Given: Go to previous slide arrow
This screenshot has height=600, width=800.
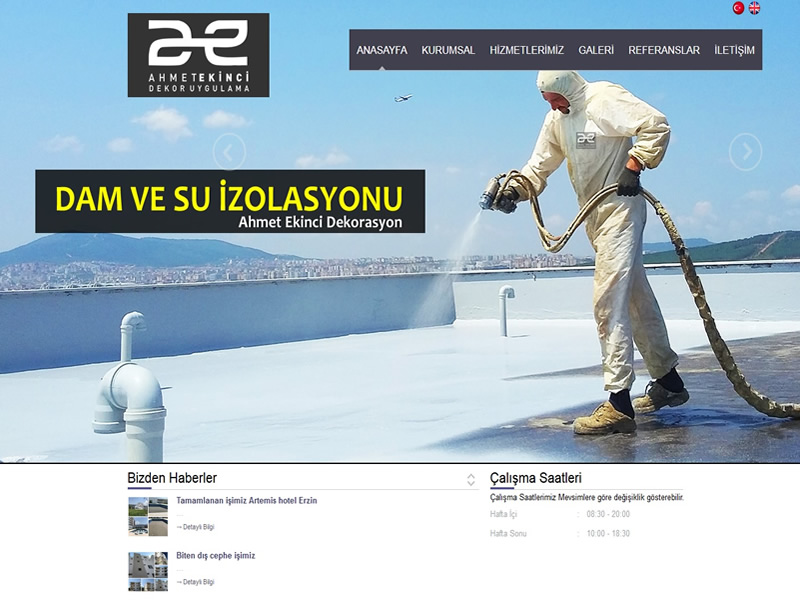Looking at the screenshot, I should click(229, 152).
